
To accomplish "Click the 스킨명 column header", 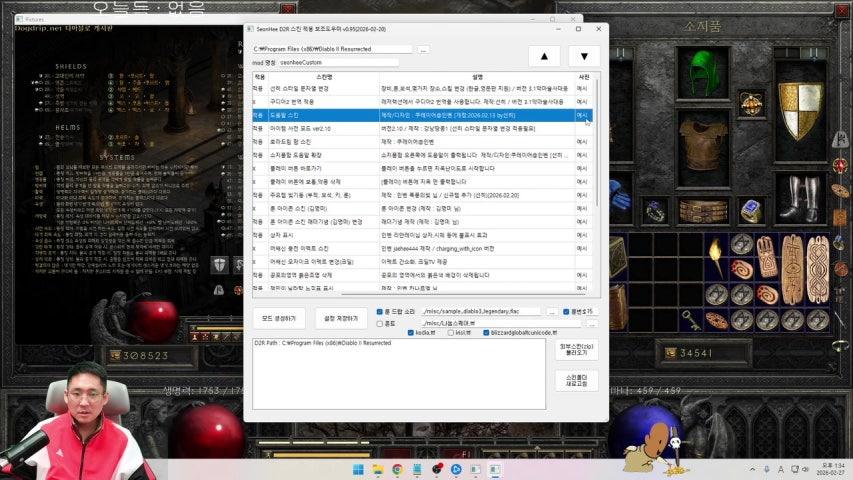I will [323, 77].
